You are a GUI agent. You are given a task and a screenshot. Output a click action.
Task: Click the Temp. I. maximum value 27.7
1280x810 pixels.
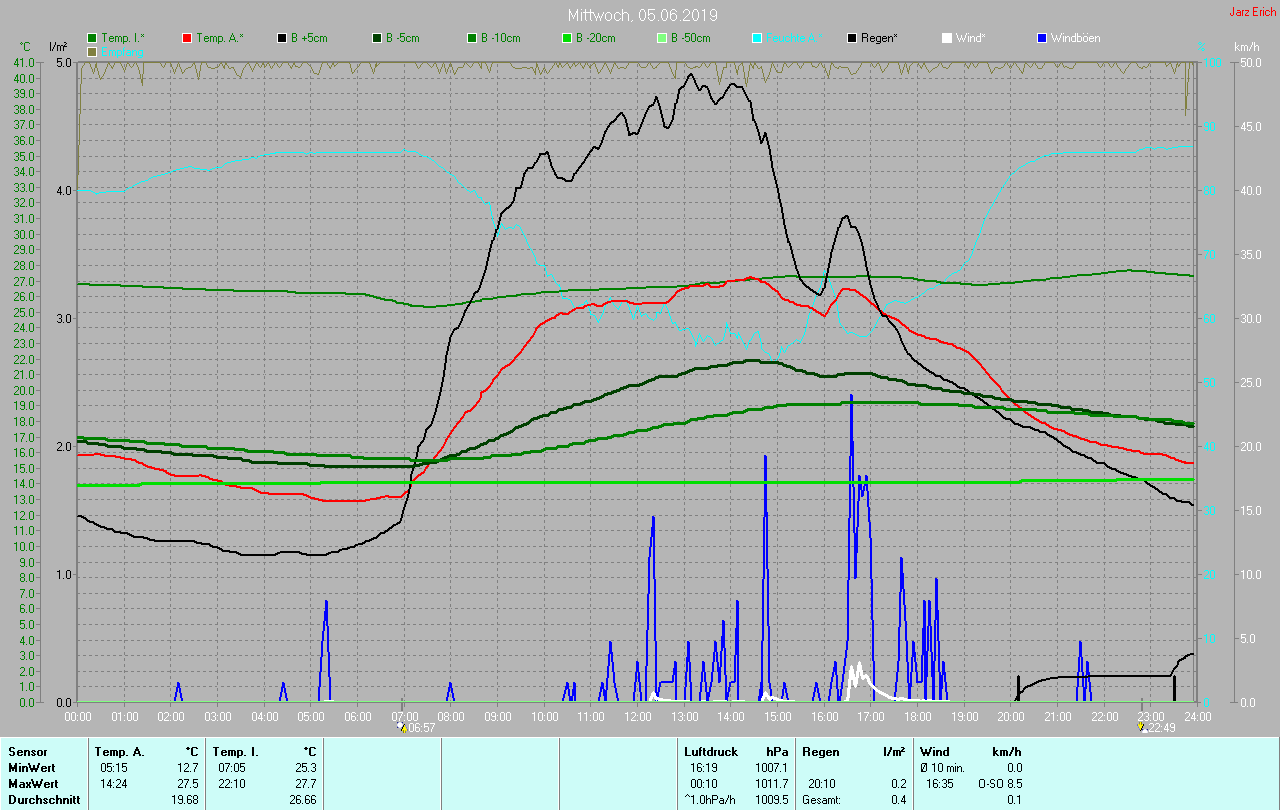(x=307, y=784)
